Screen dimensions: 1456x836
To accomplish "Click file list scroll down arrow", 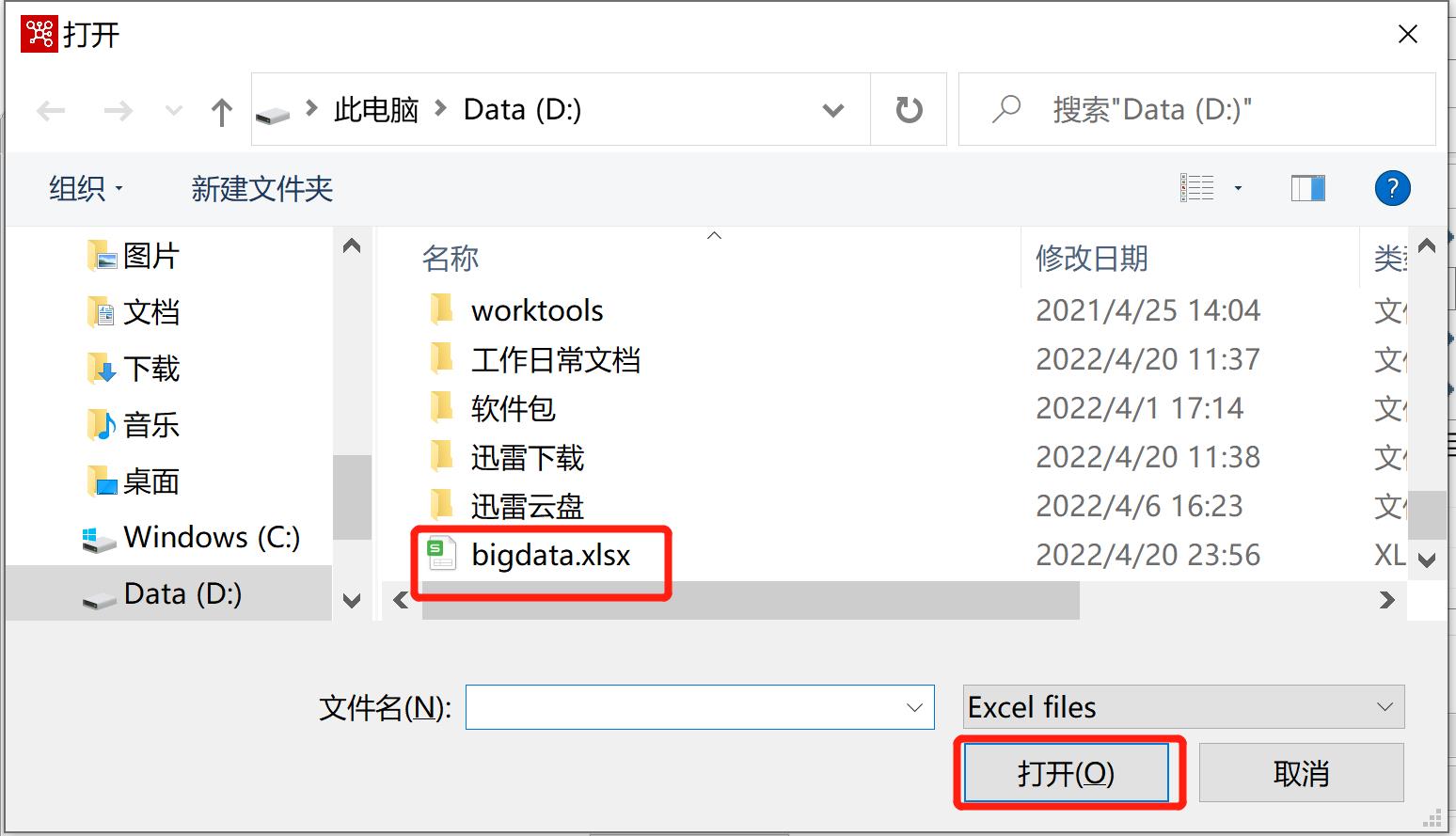I will tap(1427, 560).
